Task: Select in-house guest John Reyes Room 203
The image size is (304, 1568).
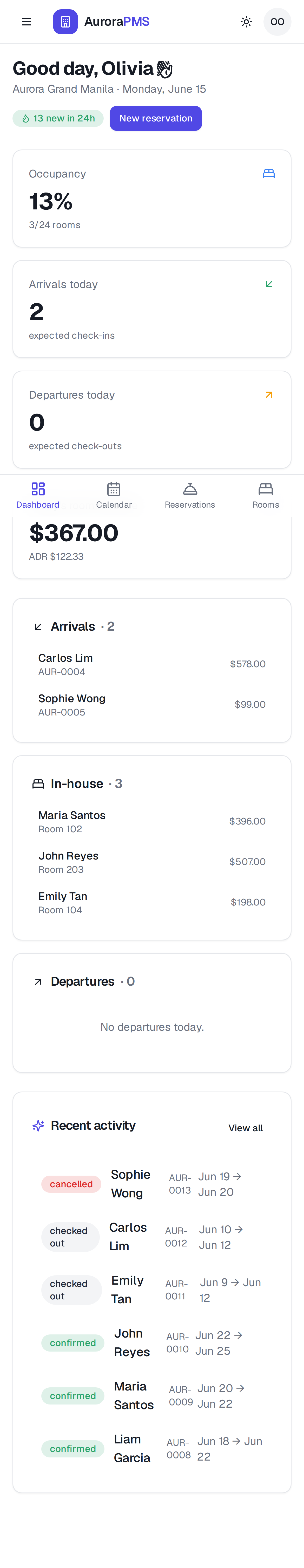Action: [152, 862]
